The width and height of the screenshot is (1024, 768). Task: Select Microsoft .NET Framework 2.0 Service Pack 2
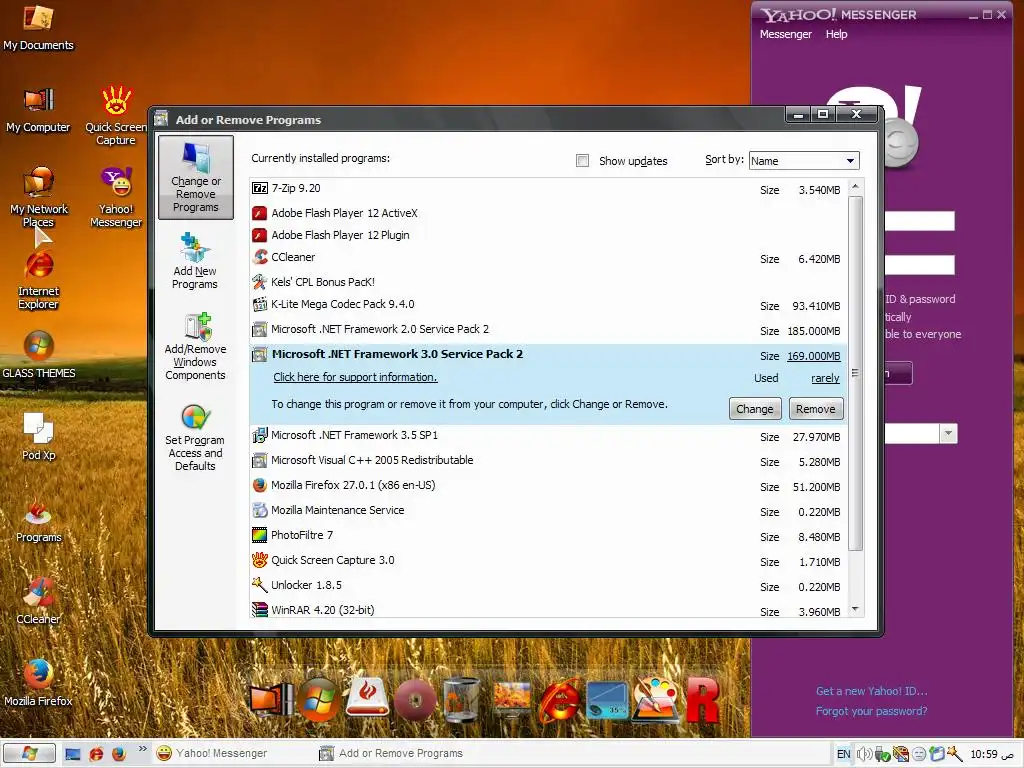548,330
